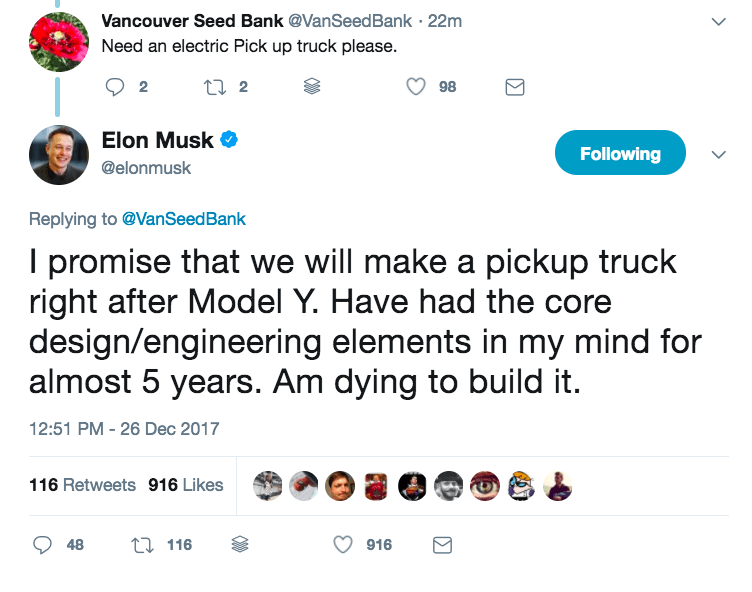Open the chevron menu beside the Following button

[717, 155]
